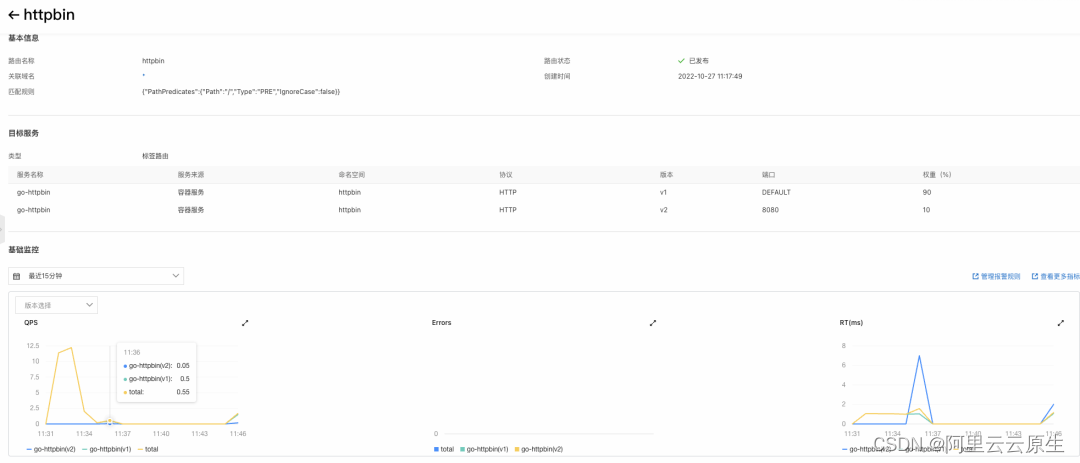Screen dimensions: 1080x463
Task: Click the 已发布 route status text
Action: [x=698, y=61]
